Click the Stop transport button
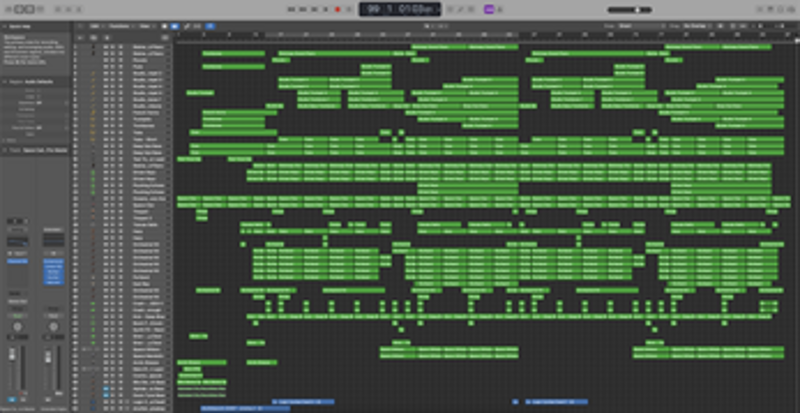800x413 pixels. click(314, 9)
